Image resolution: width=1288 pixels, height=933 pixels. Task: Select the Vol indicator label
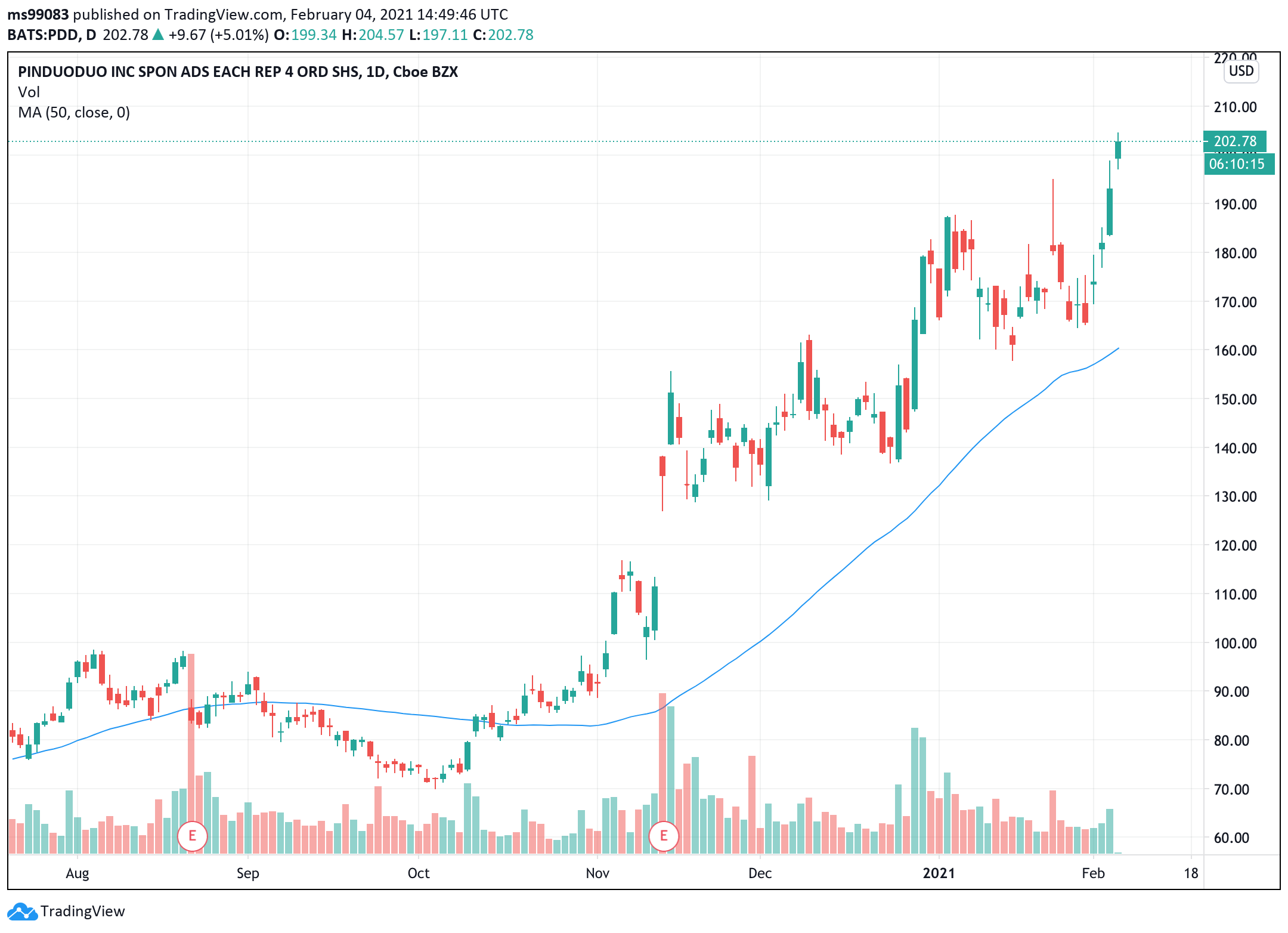tap(29, 92)
